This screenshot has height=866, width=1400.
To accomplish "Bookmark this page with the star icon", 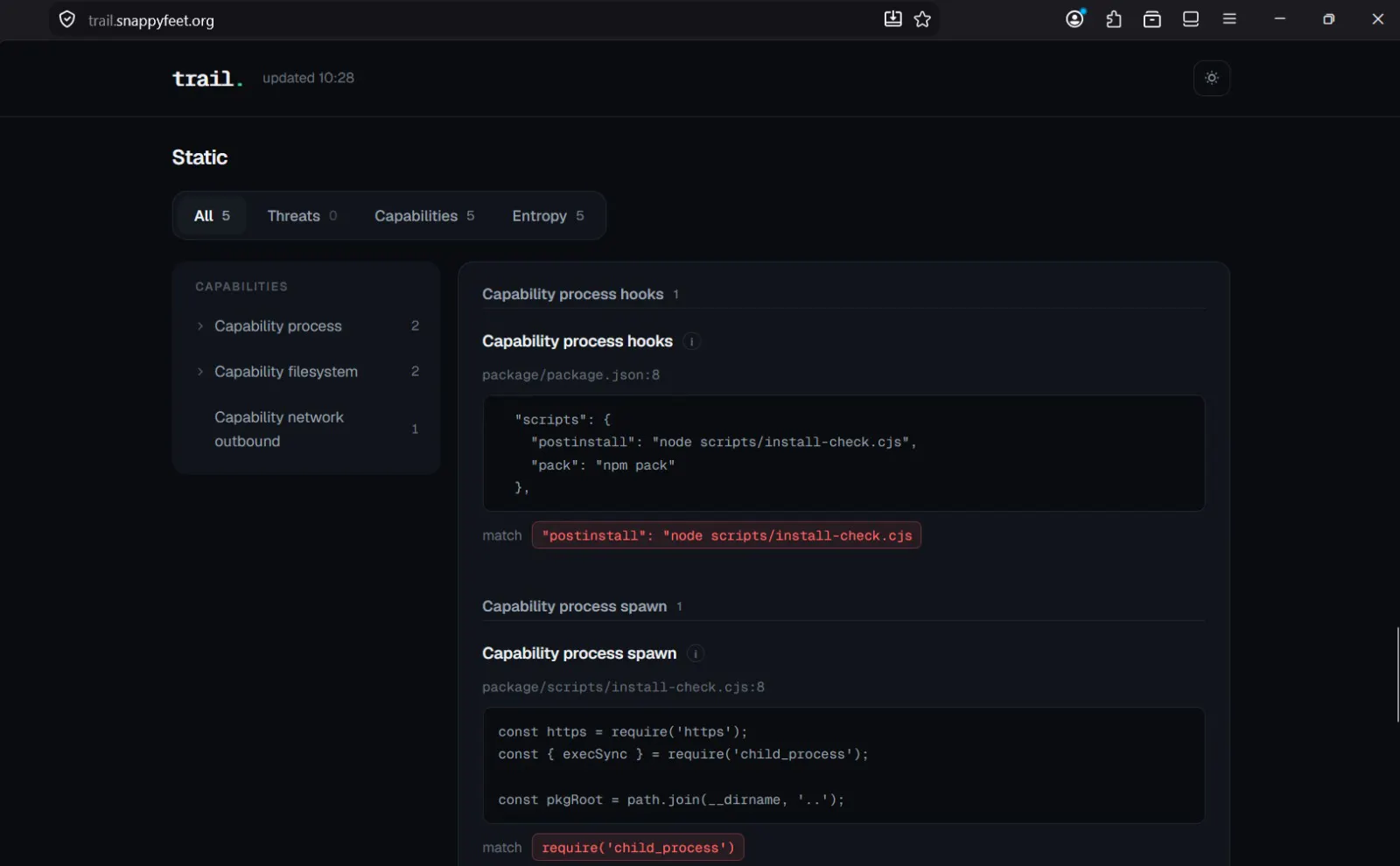I will [x=922, y=19].
